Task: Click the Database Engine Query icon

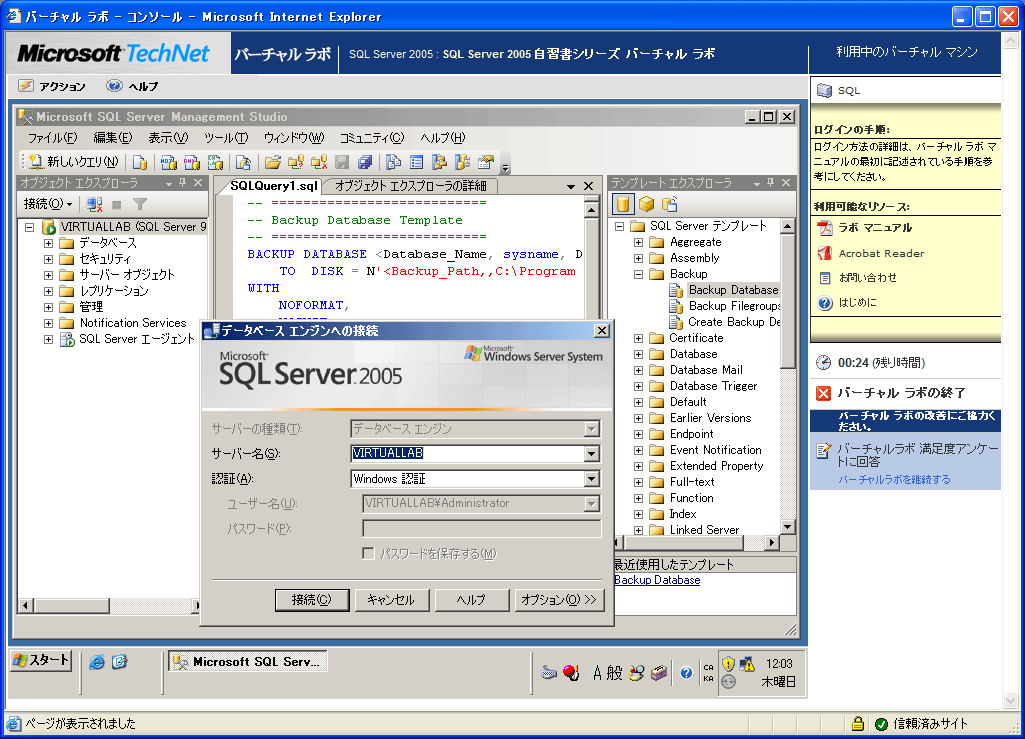Action: pyautogui.click(x=139, y=162)
